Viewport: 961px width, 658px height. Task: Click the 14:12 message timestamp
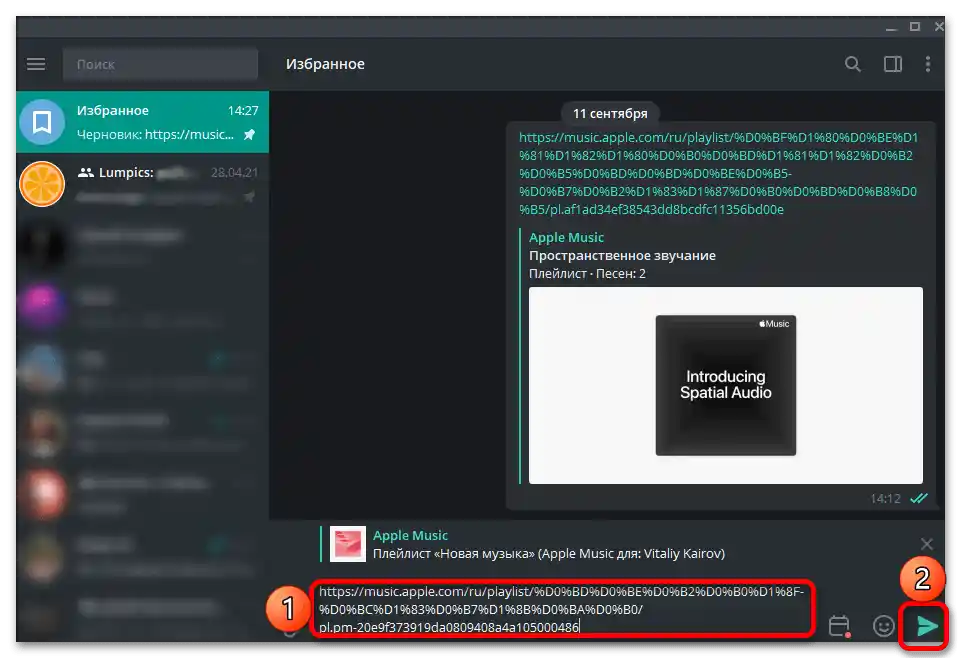[x=885, y=499]
